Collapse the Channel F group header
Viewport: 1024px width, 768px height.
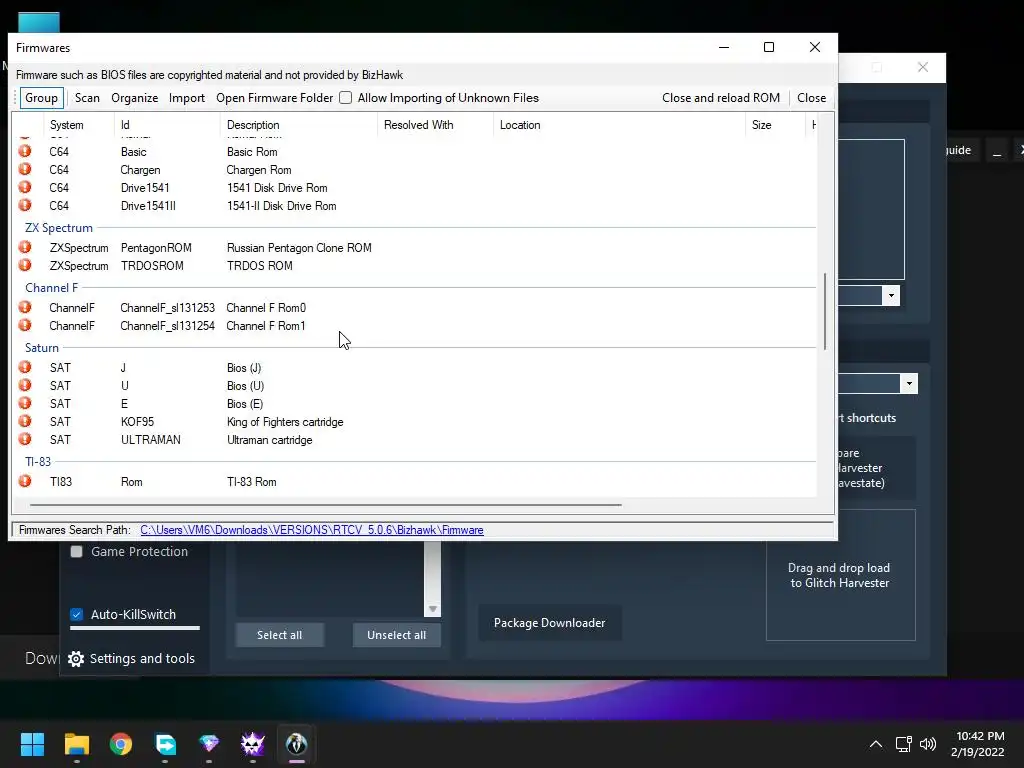coord(52,288)
